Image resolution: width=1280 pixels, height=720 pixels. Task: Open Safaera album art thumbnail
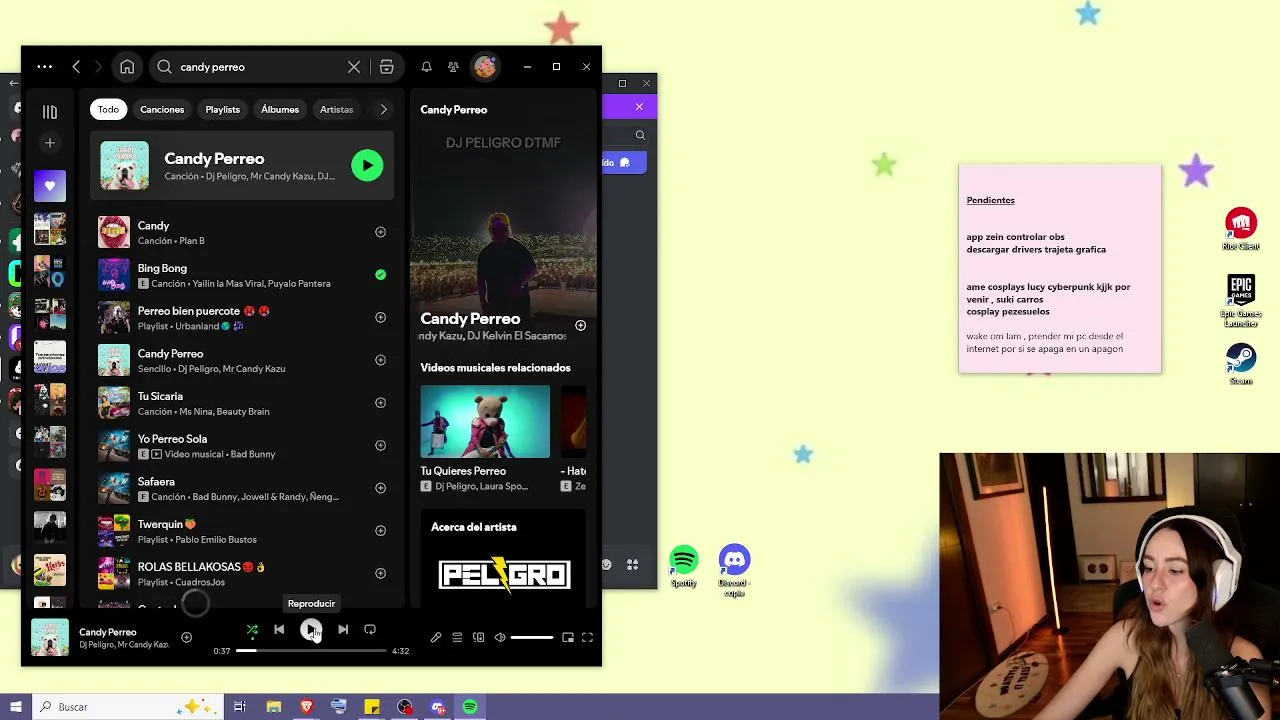tap(114, 488)
